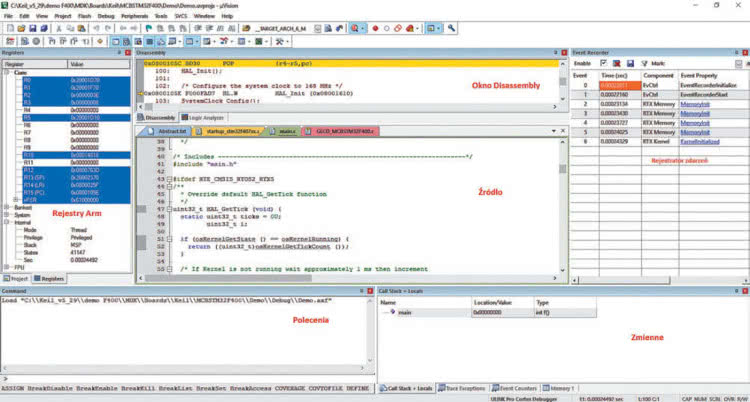Click the Open file toolbar icon

(19, 29)
